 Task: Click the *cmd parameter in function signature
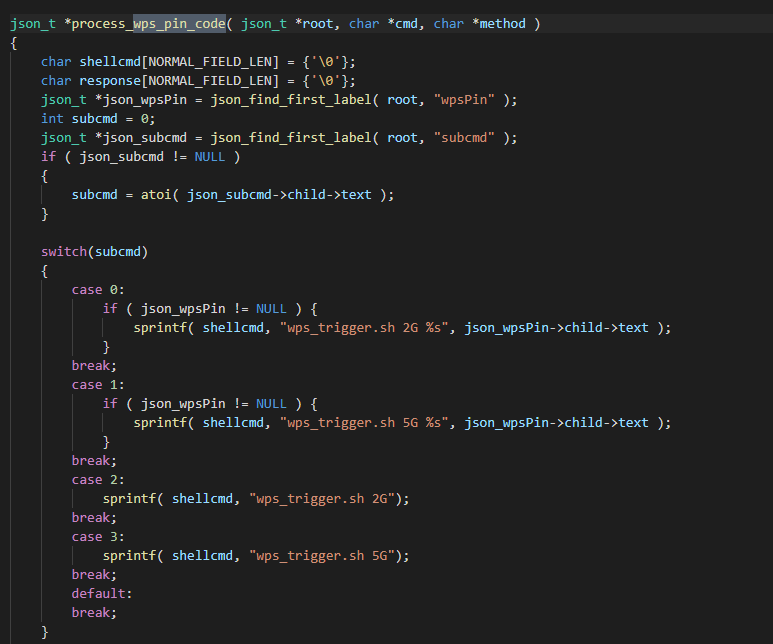coord(402,24)
